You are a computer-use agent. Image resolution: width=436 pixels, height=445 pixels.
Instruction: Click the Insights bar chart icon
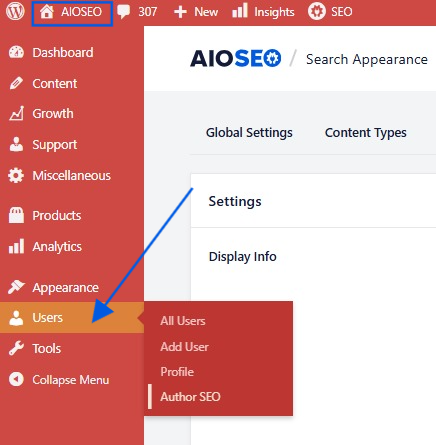(240, 11)
